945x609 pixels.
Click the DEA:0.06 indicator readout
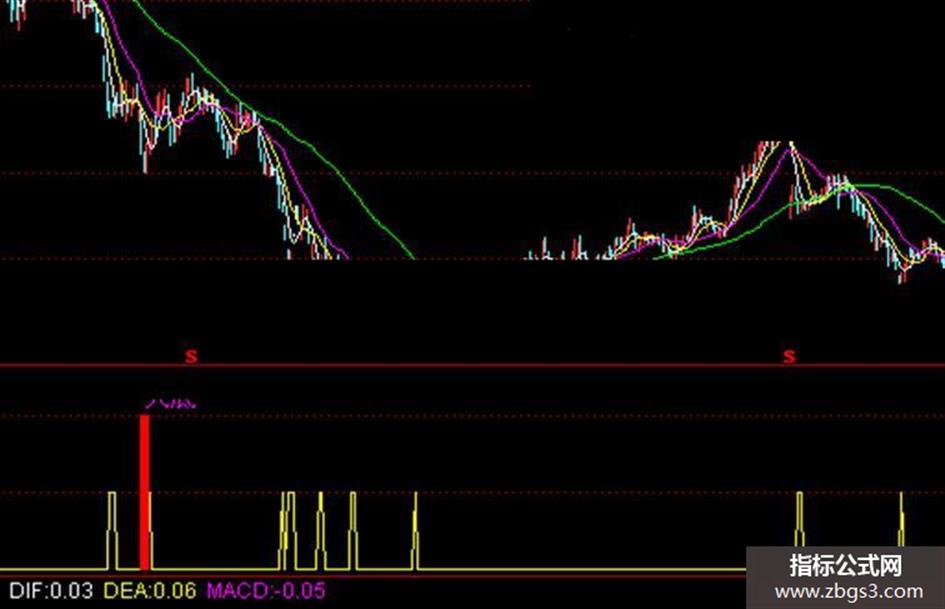[x=150, y=590]
